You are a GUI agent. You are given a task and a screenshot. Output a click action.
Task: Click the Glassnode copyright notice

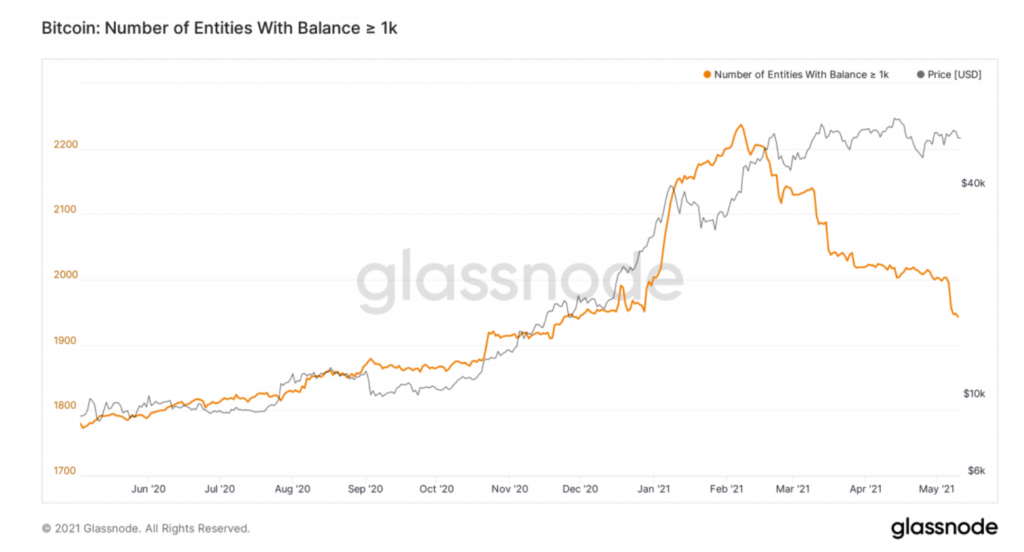(146, 528)
